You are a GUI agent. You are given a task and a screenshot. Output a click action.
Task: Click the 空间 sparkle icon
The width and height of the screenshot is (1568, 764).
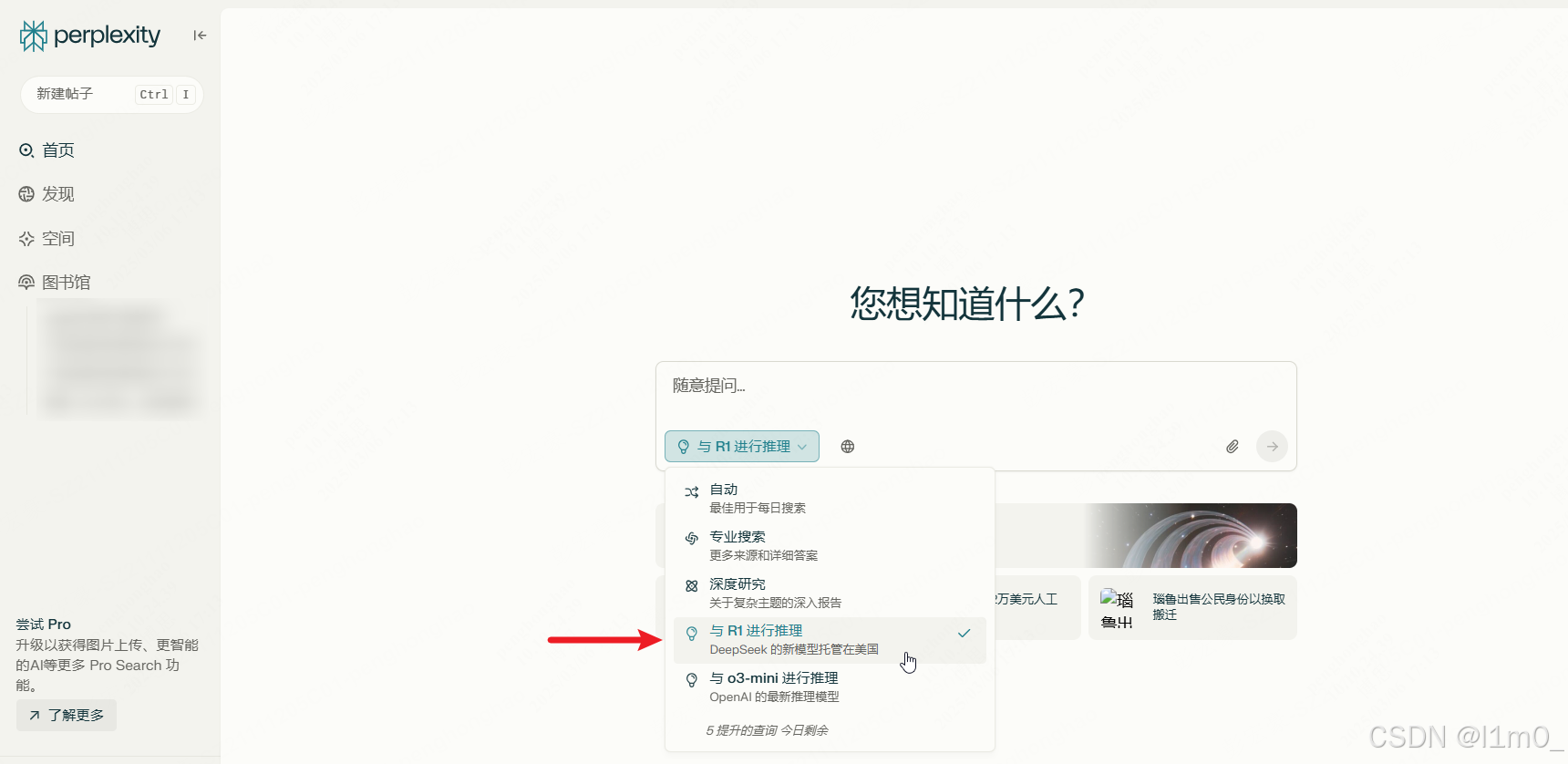(26, 239)
